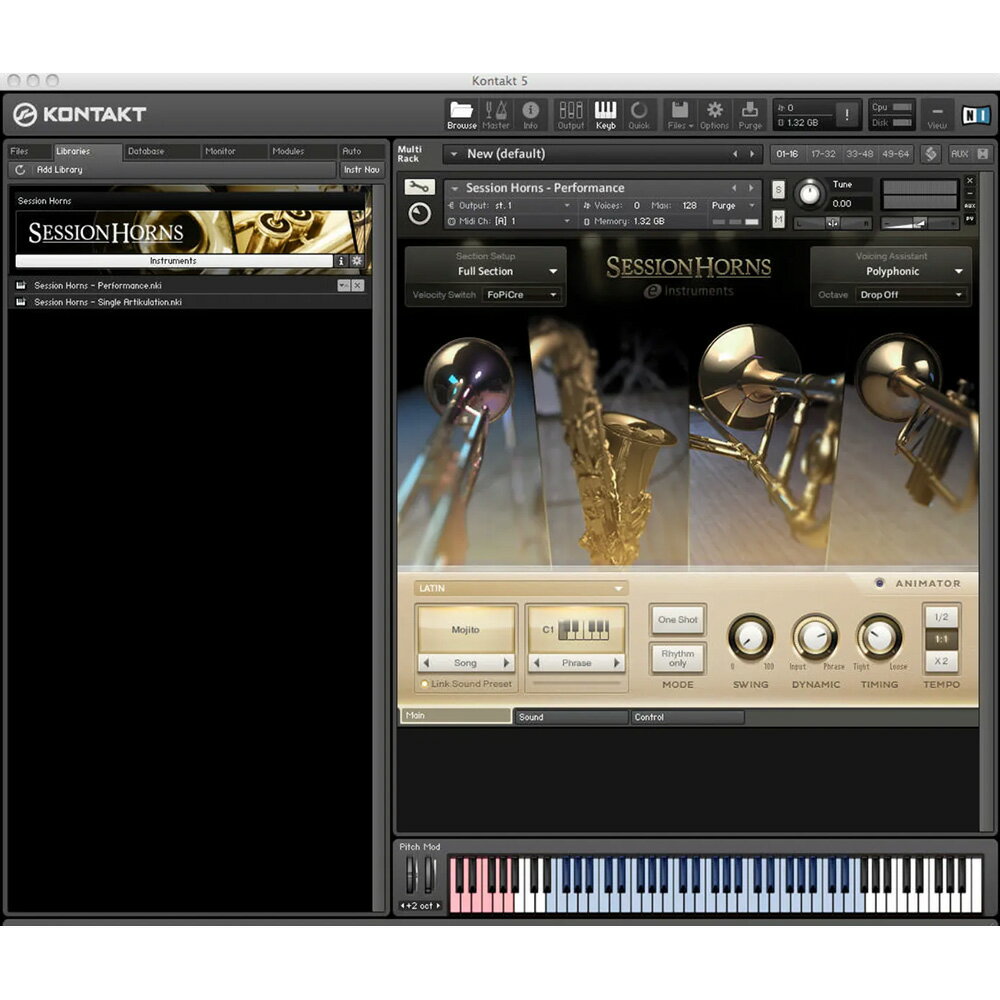The image size is (1000, 1000).
Task: Click Session Horns library settings gear
Action: 357,261
